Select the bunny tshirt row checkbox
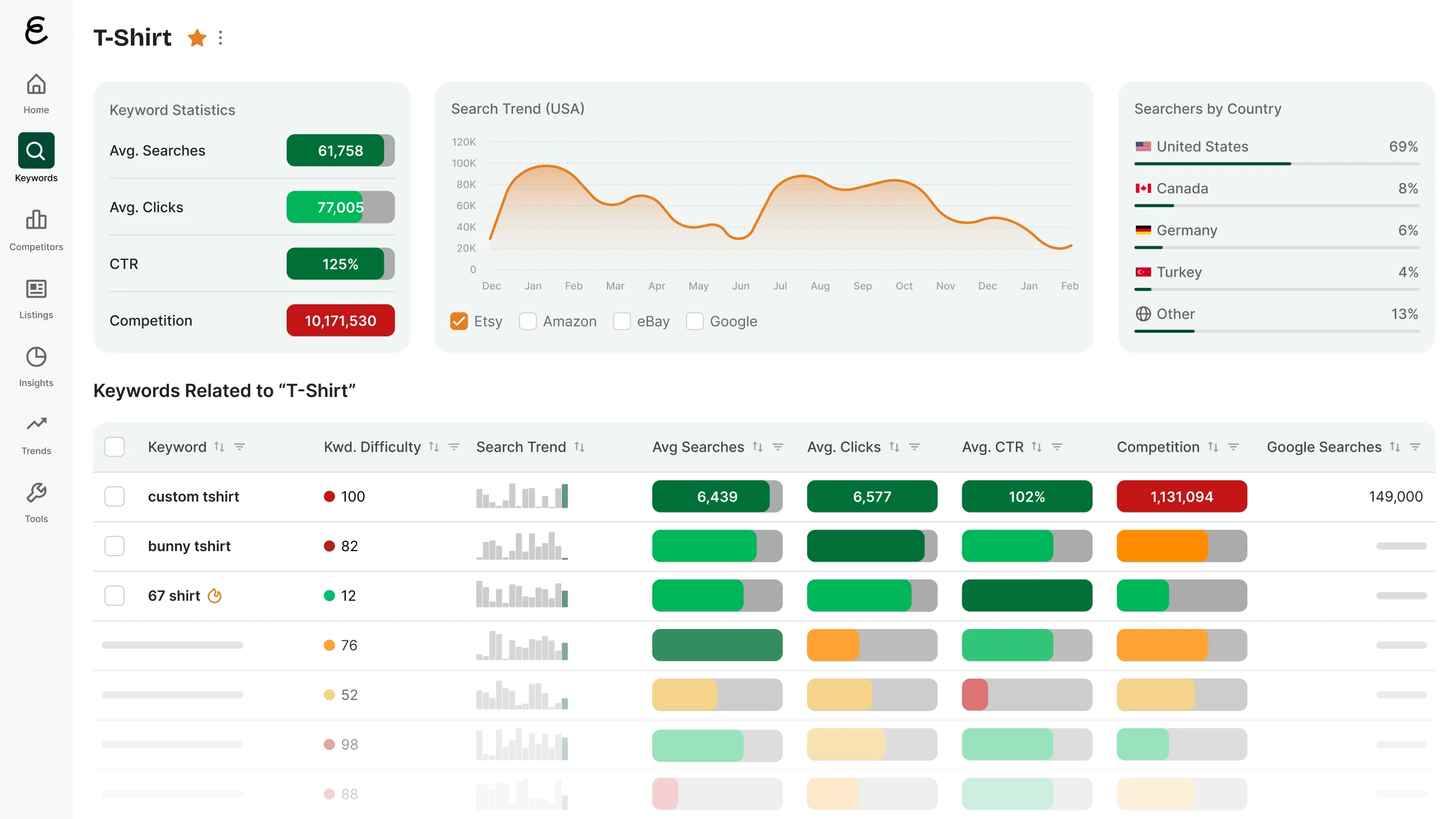This screenshot has width=1456, height=819. click(114, 546)
